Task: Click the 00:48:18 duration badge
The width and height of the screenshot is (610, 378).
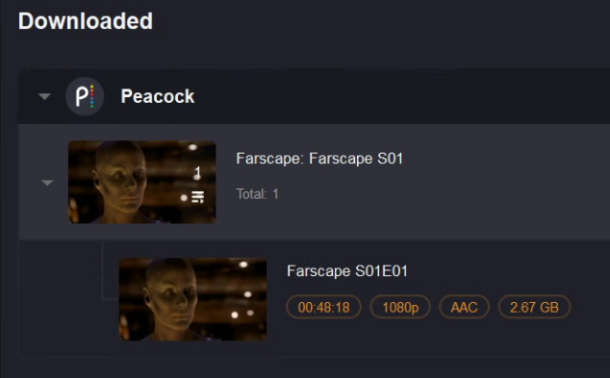Action: click(324, 307)
